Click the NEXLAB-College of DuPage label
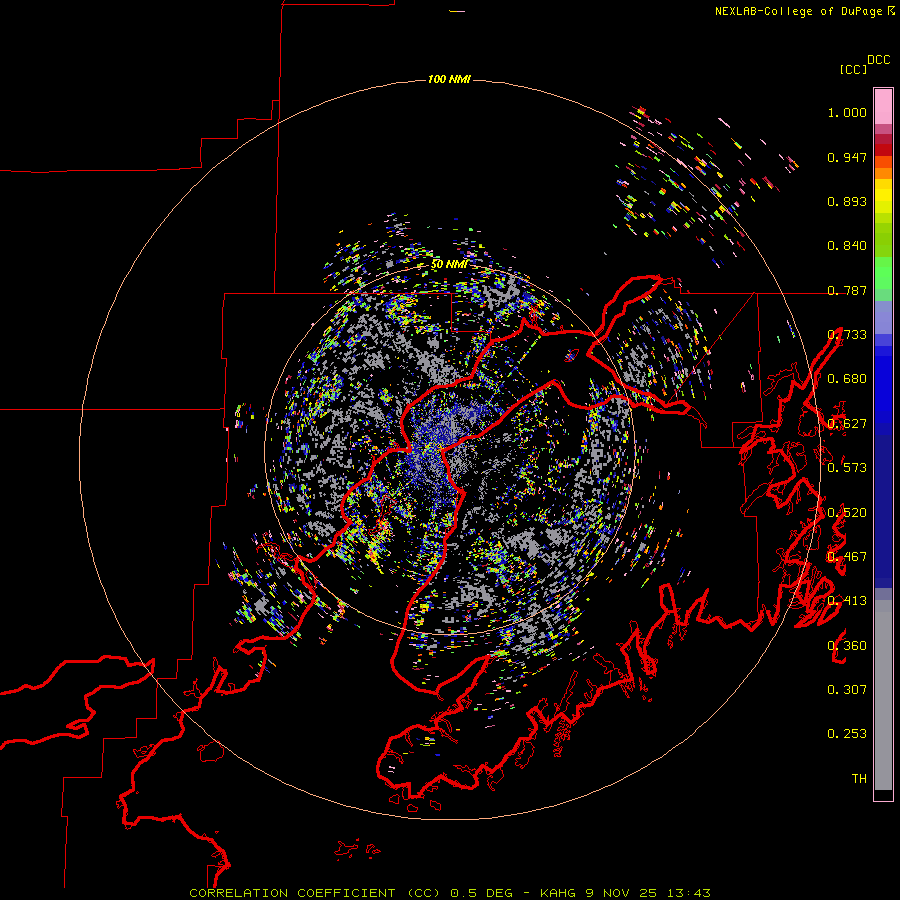Screen dimensions: 900x900 click(798, 11)
